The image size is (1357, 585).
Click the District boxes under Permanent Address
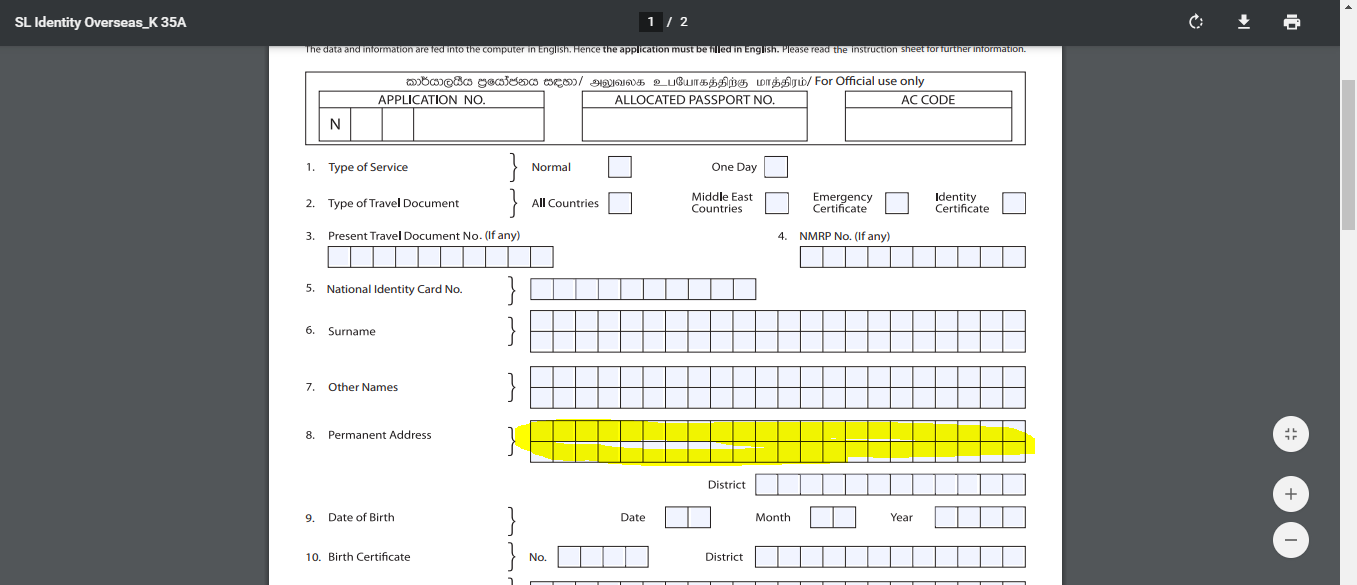890,485
